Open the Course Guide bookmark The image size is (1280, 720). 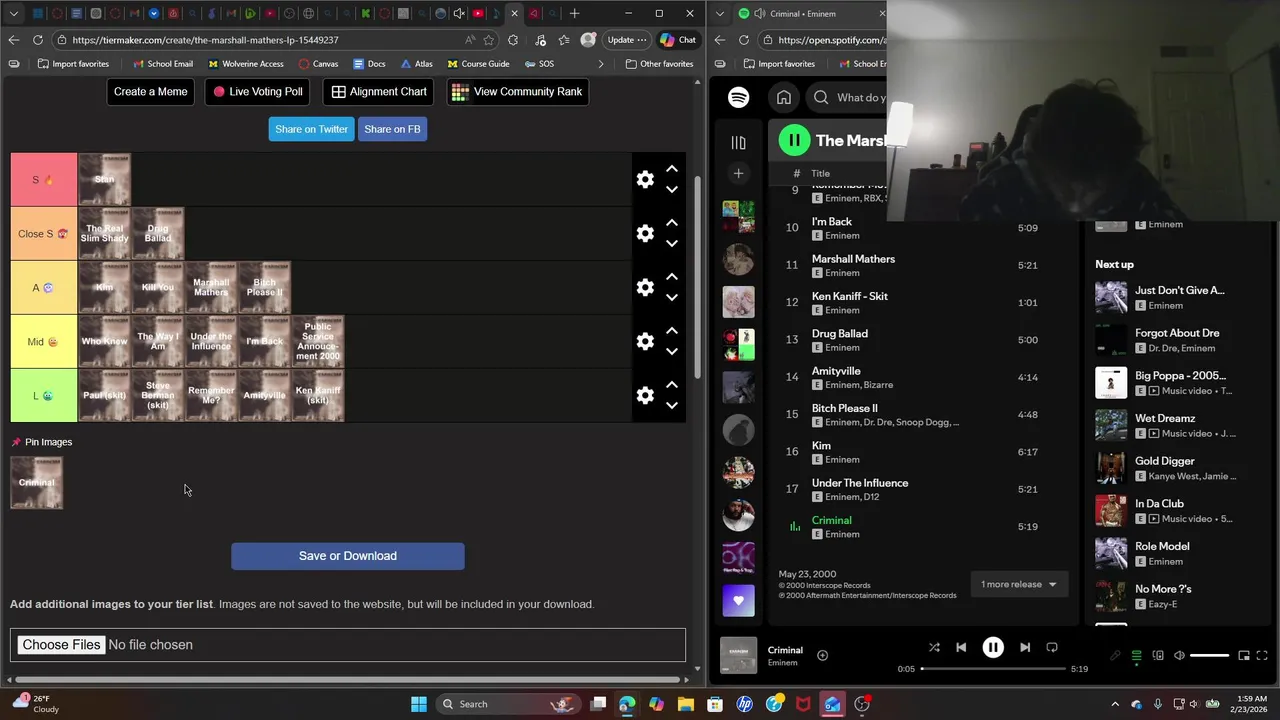(478, 64)
